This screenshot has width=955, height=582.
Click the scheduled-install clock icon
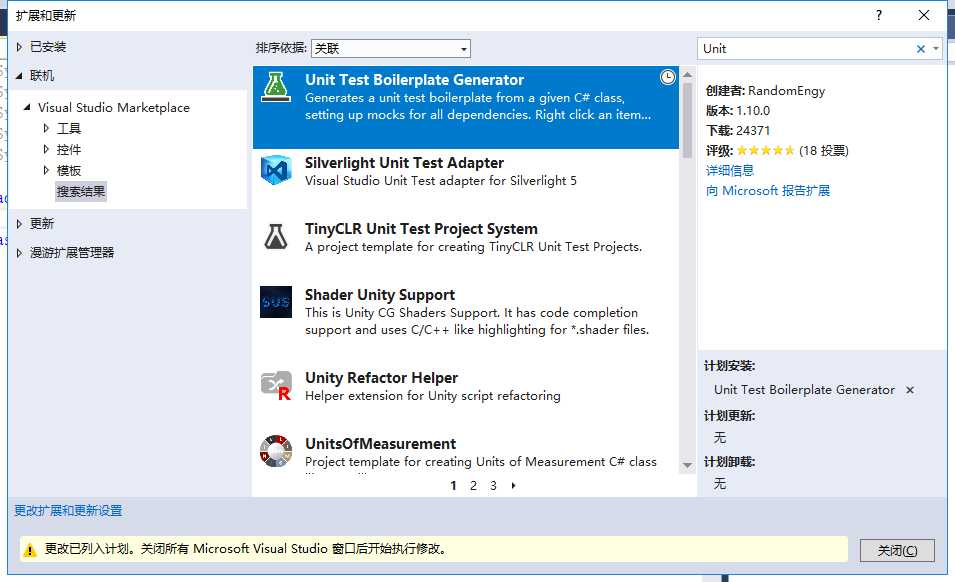pos(668,77)
